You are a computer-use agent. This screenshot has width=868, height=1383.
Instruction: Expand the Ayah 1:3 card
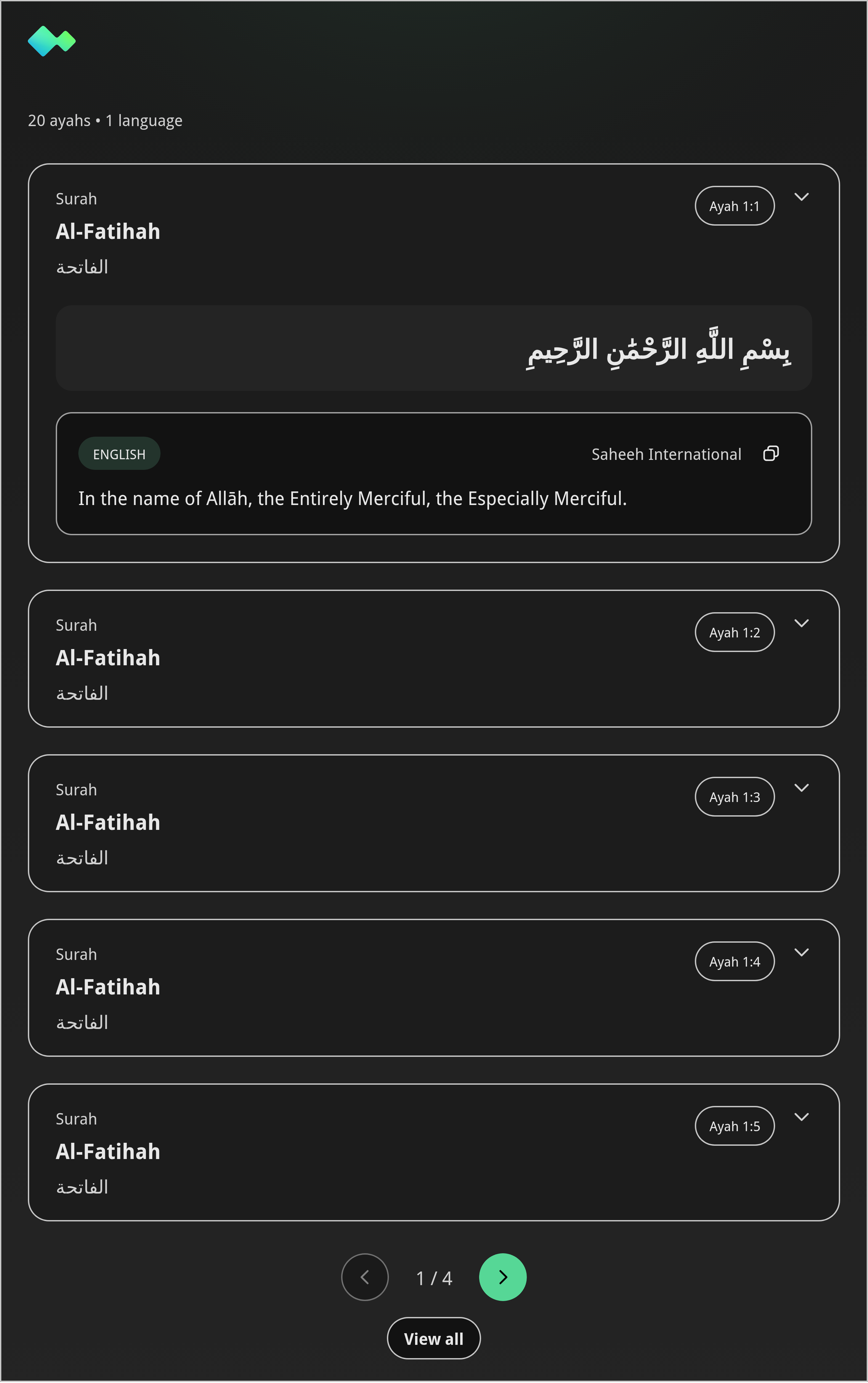click(802, 788)
